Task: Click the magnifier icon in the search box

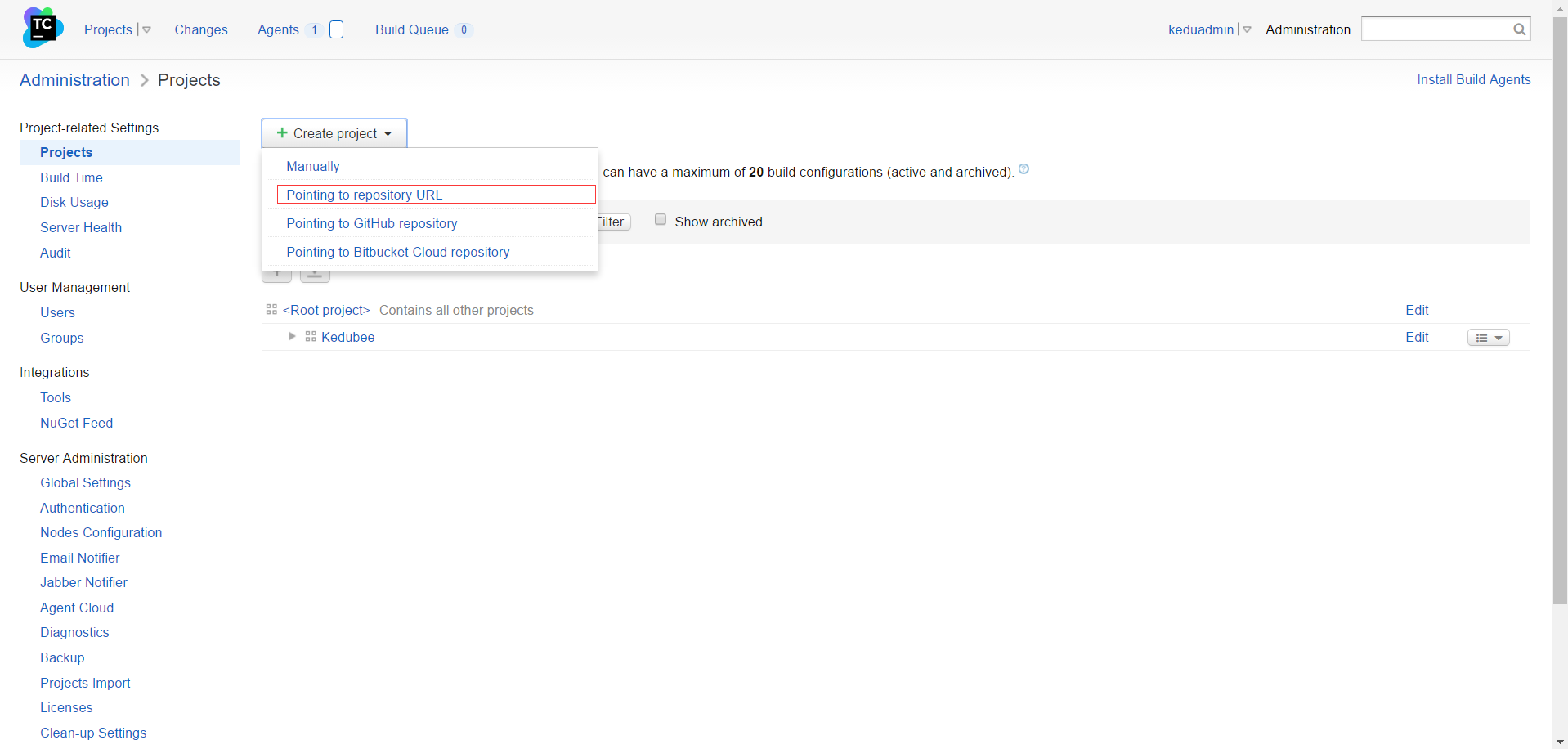Action: [1519, 29]
